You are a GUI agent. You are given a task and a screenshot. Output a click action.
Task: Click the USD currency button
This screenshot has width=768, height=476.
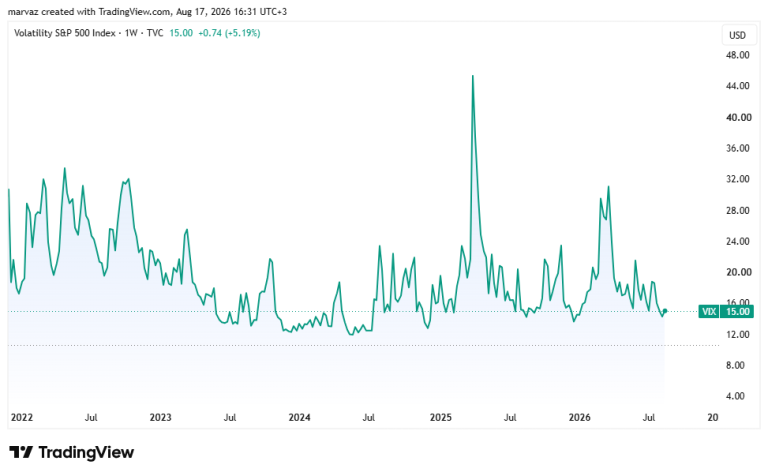coord(737,35)
